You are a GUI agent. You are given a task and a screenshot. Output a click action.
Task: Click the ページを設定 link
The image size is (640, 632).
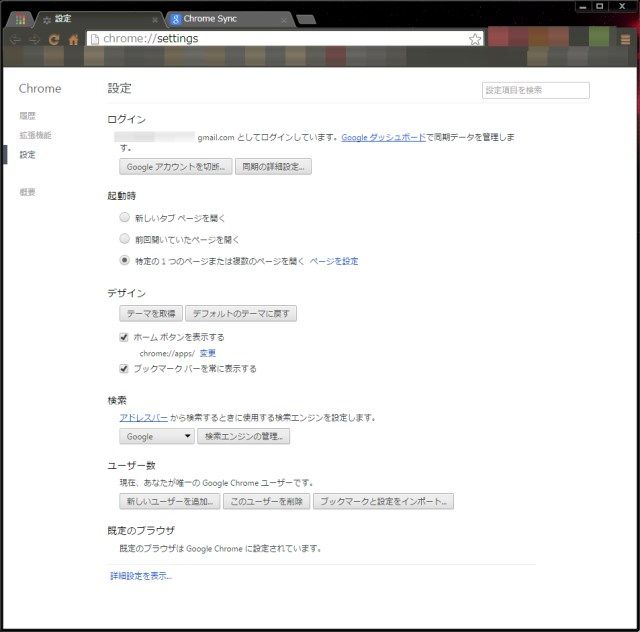[x=334, y=261]
